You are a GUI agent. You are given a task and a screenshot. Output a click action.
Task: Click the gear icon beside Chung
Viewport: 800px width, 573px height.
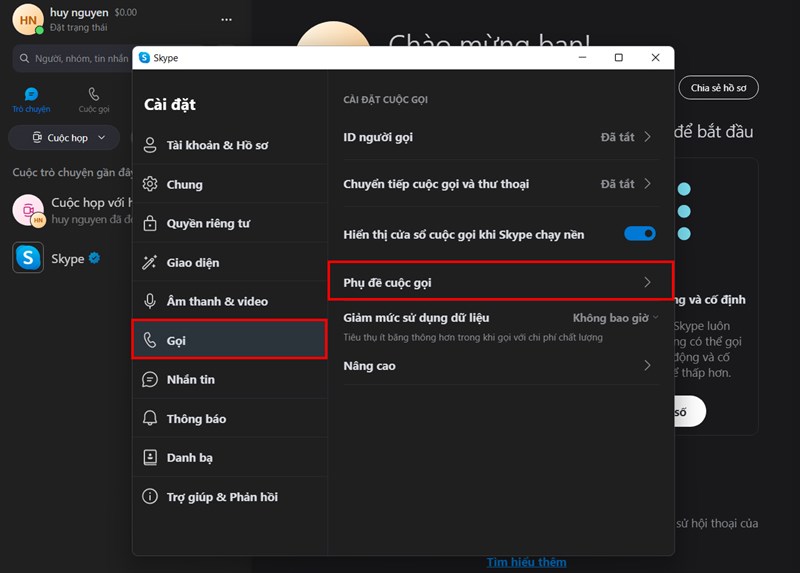[150, 184]
